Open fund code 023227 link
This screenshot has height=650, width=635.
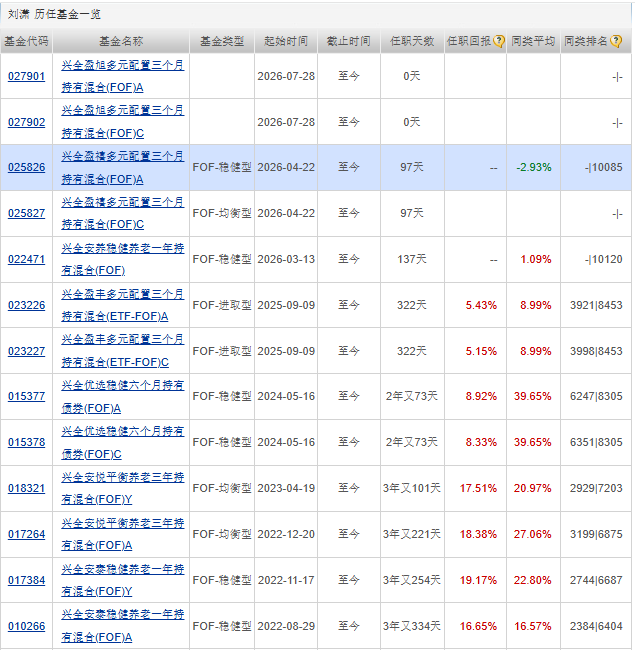point(27,351)
